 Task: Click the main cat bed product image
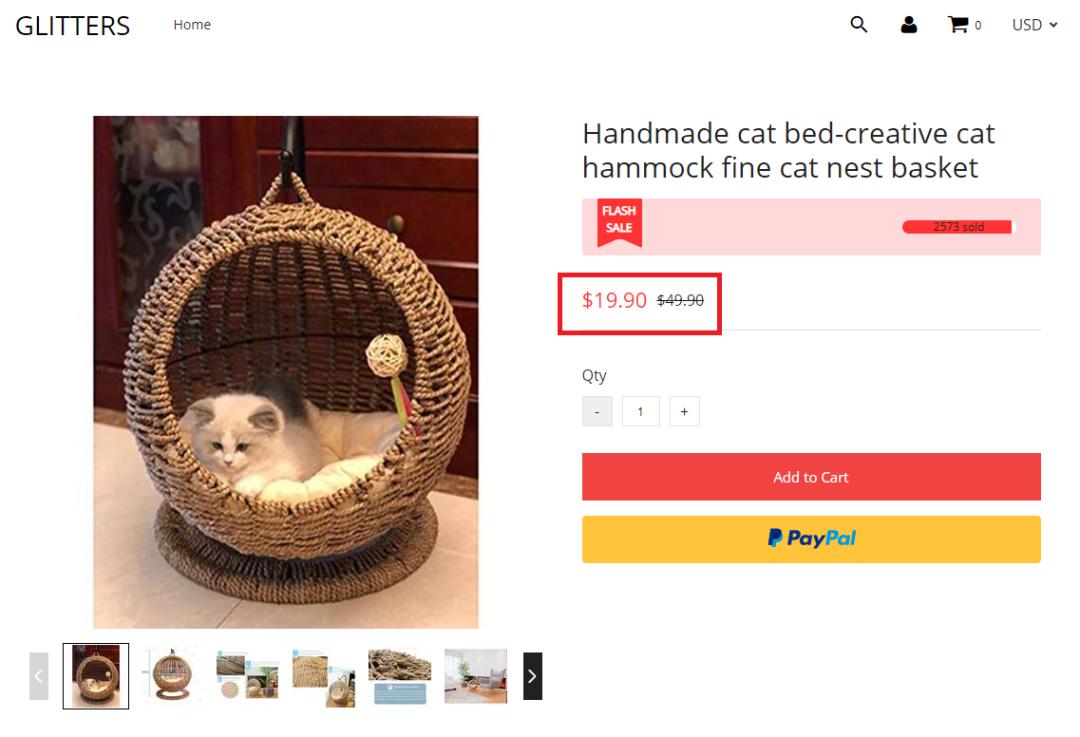tap(286, 372)
